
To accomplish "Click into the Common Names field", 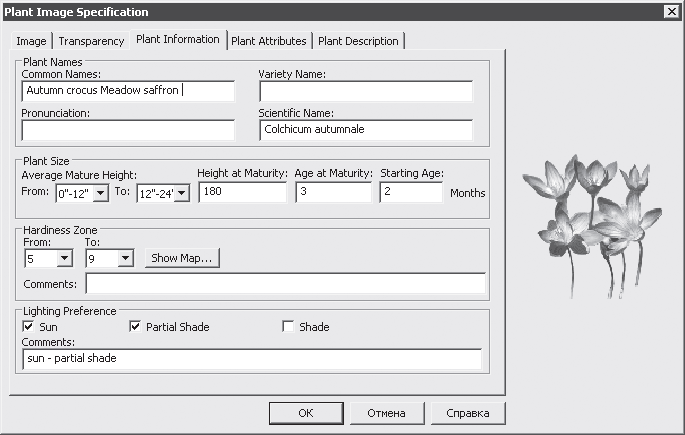I will [x=127, y=91].
